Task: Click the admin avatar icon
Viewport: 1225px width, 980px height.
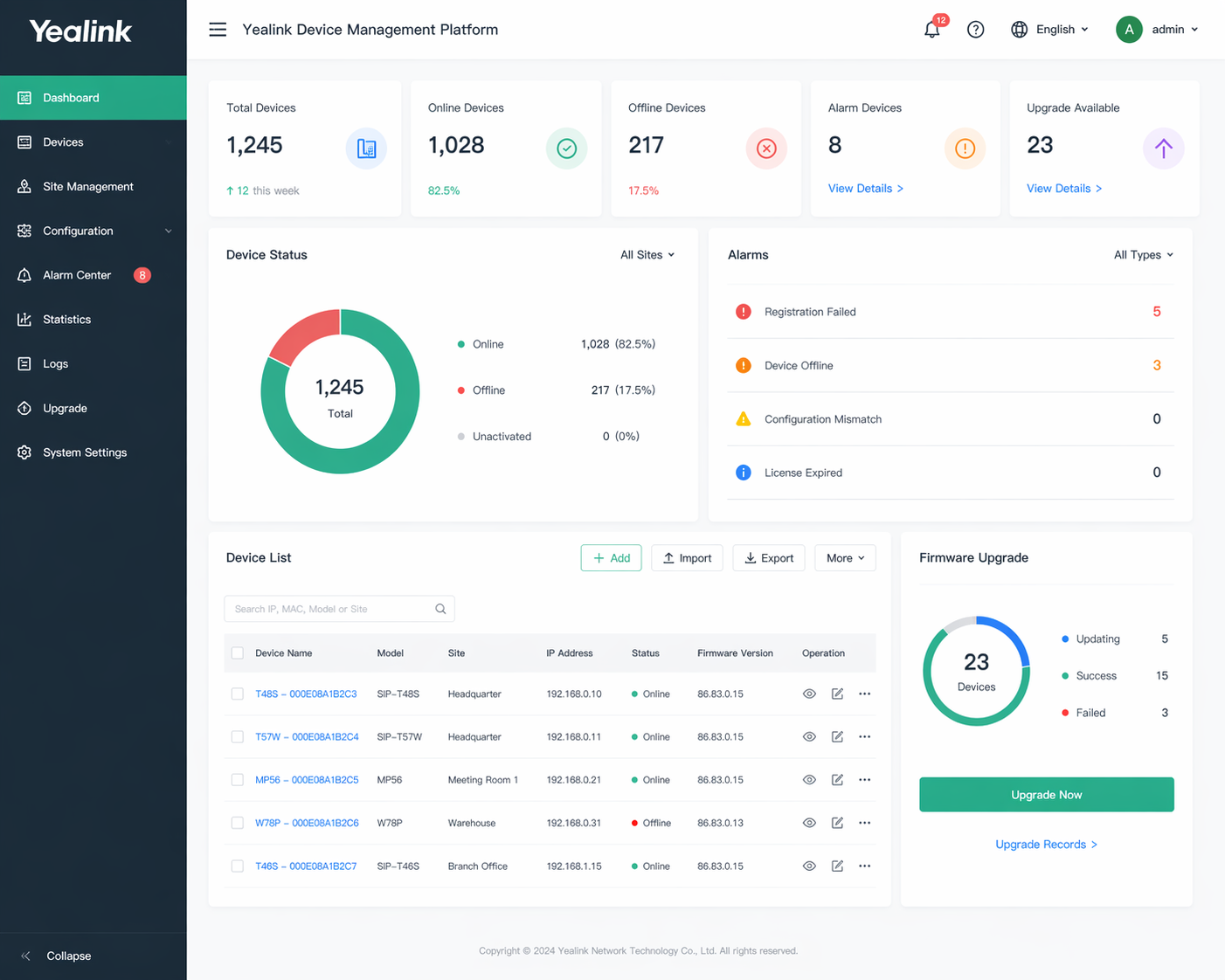Action: point(1129,30)
